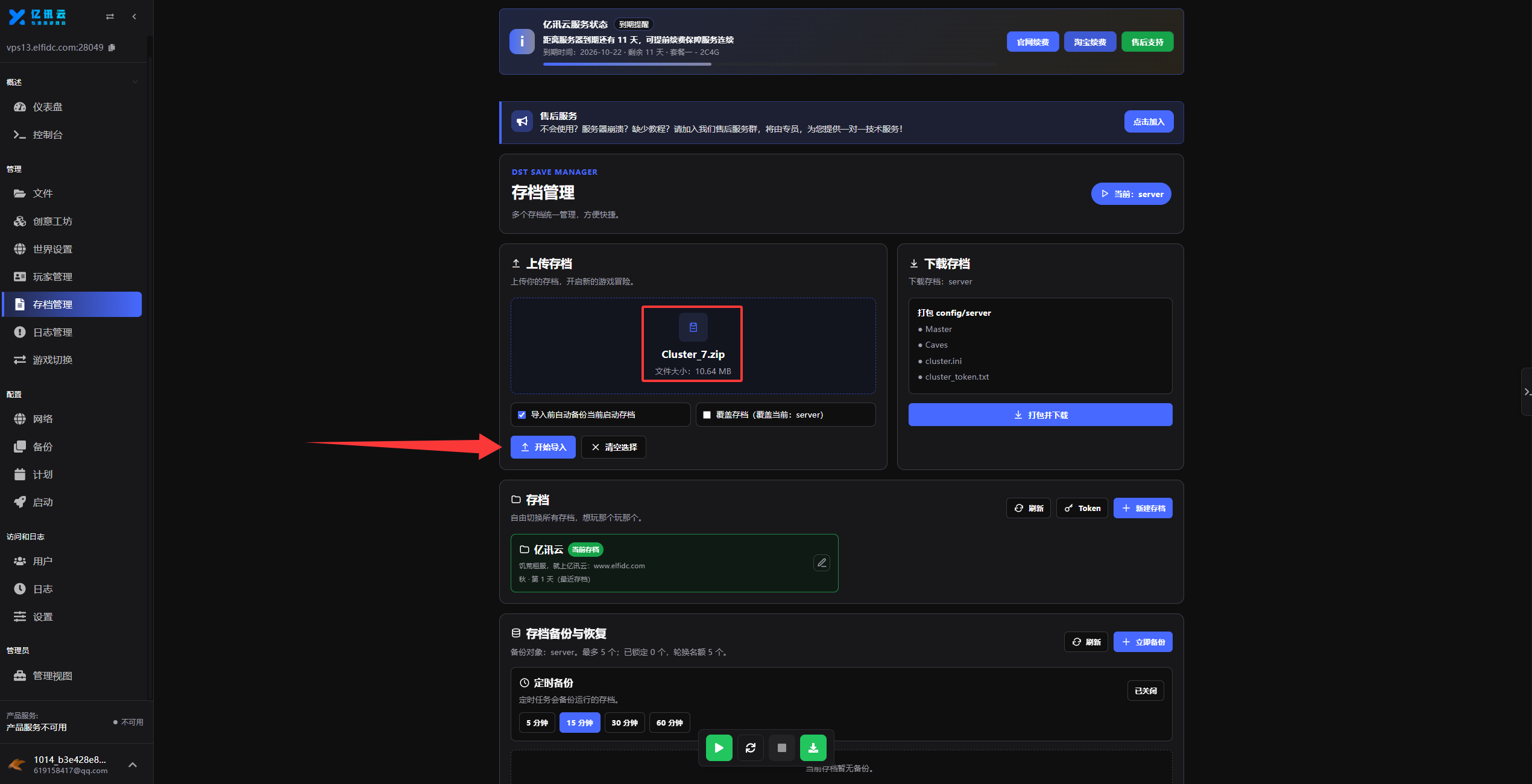The image size is (1532, 784).
Task: Click the pencil edit icon on 亿讯云 save
Action: point(821,563)
